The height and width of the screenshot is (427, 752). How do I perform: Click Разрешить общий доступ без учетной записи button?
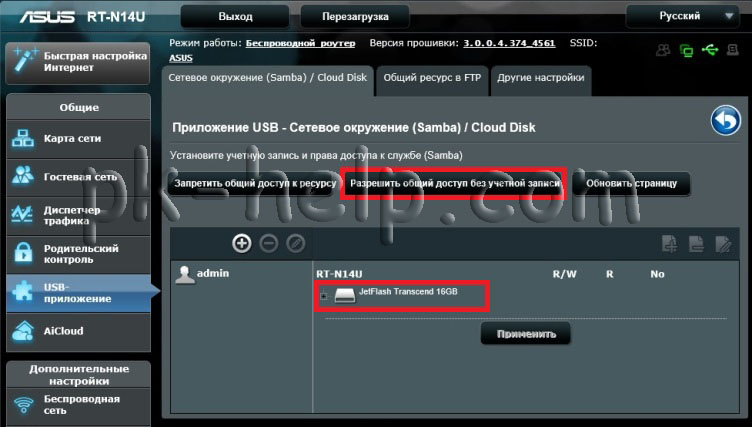(454, 184)
